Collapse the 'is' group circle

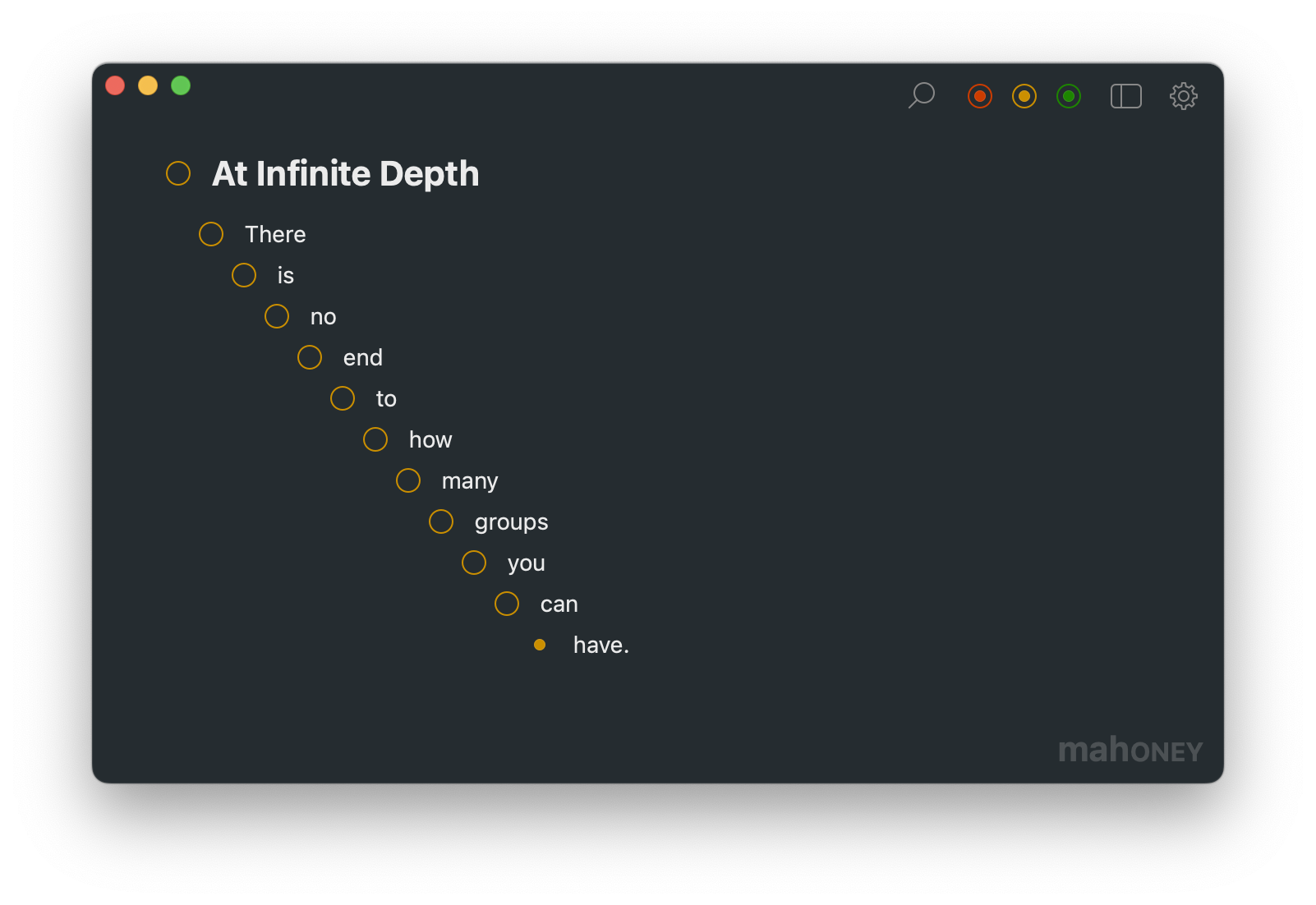tap(244, 275)
